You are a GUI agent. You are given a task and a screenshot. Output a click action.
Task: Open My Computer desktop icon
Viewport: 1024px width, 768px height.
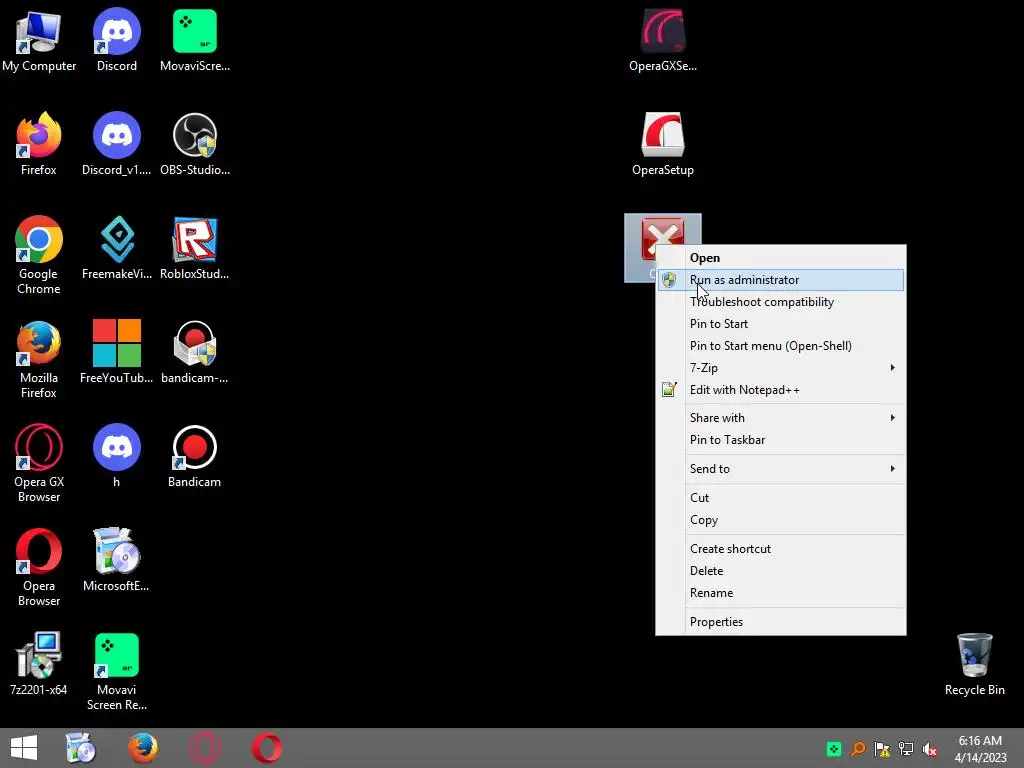(x=39, y=40)
